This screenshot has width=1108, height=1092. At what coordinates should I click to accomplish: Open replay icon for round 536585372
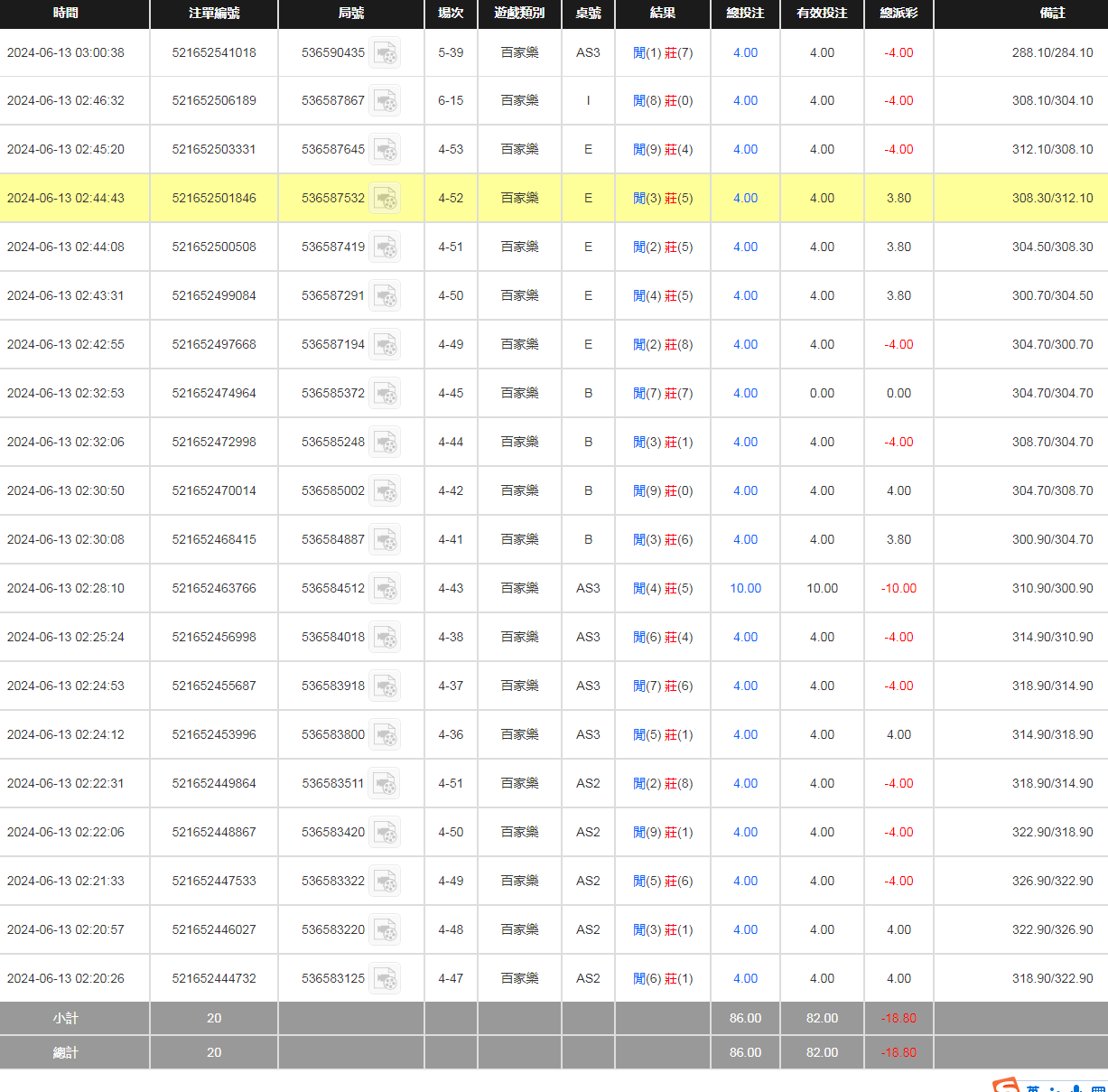[386, 394]
